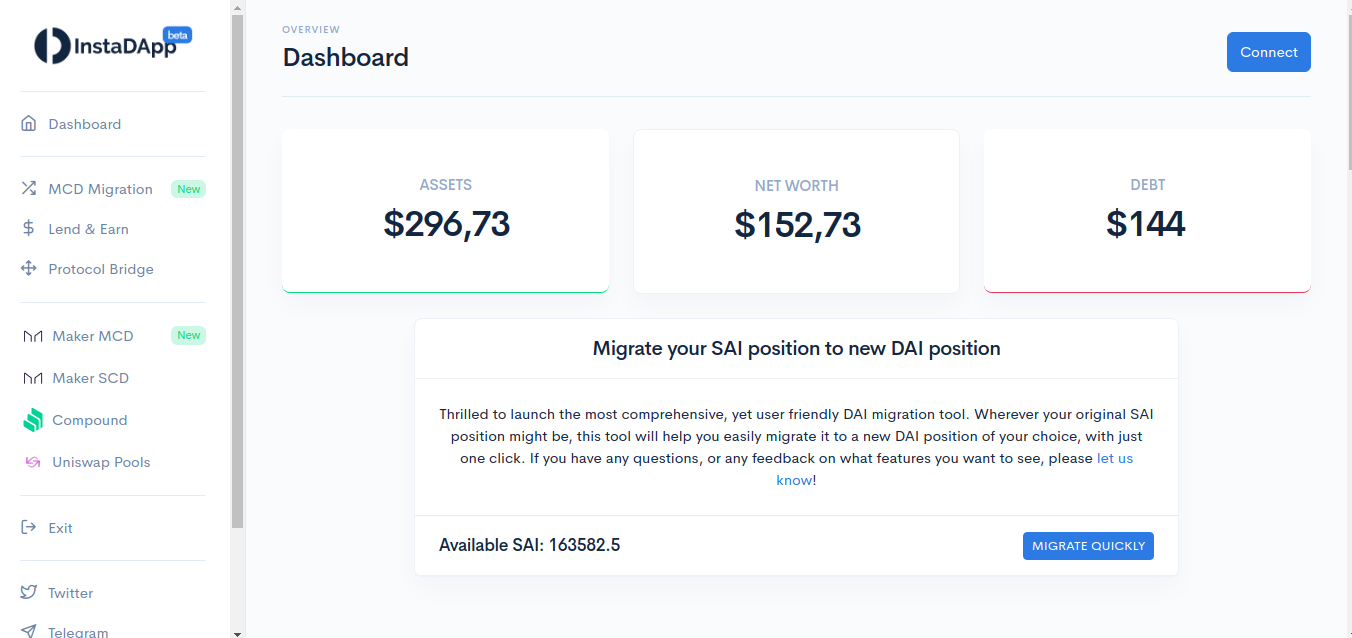Click the Protocol Bridge arrows icon
Image resolution: width=1352 pixels, height=638 pixels.
click(29, 269)
